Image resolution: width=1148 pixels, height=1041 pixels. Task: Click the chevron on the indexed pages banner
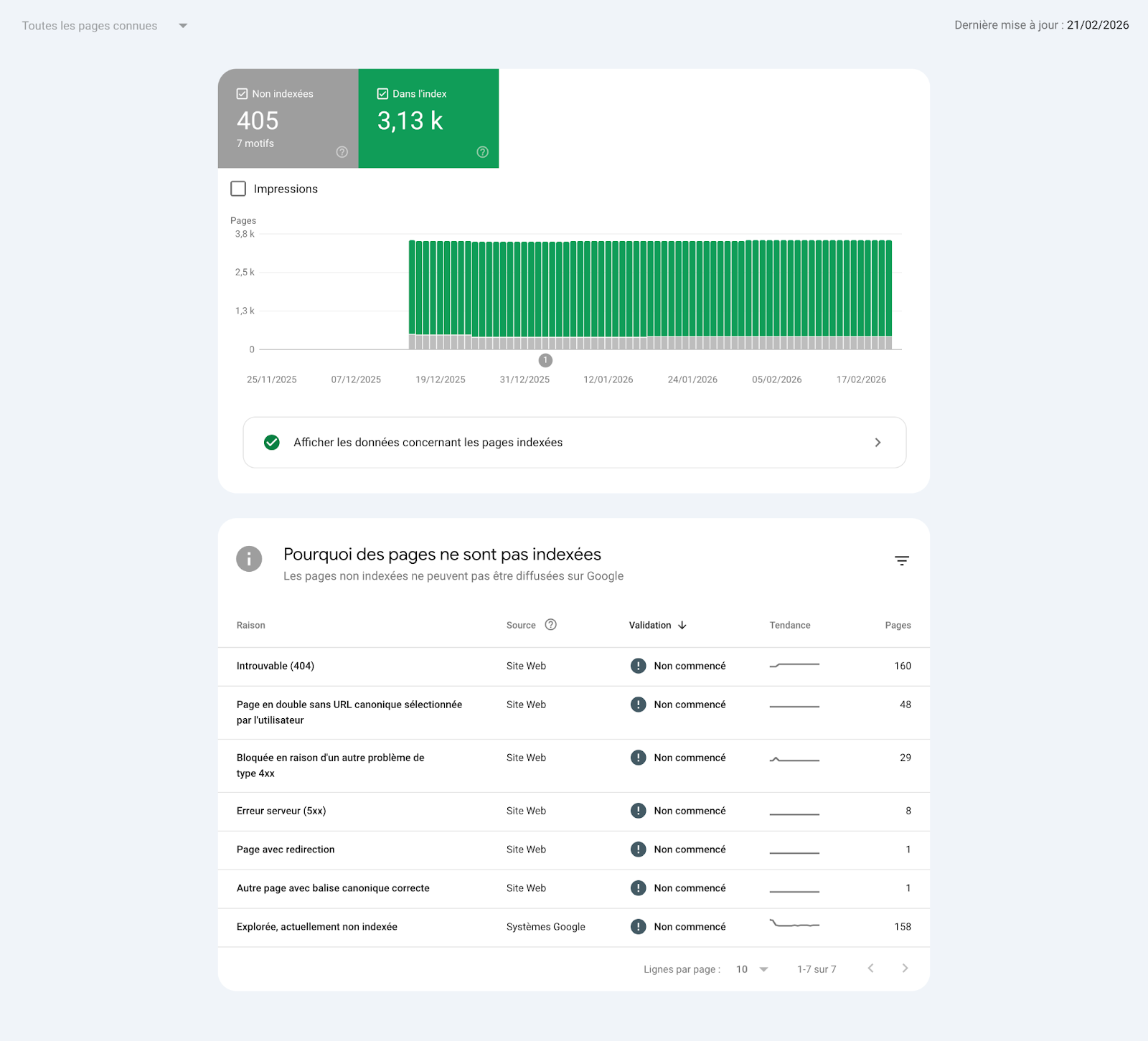click(x=878, y=443)
